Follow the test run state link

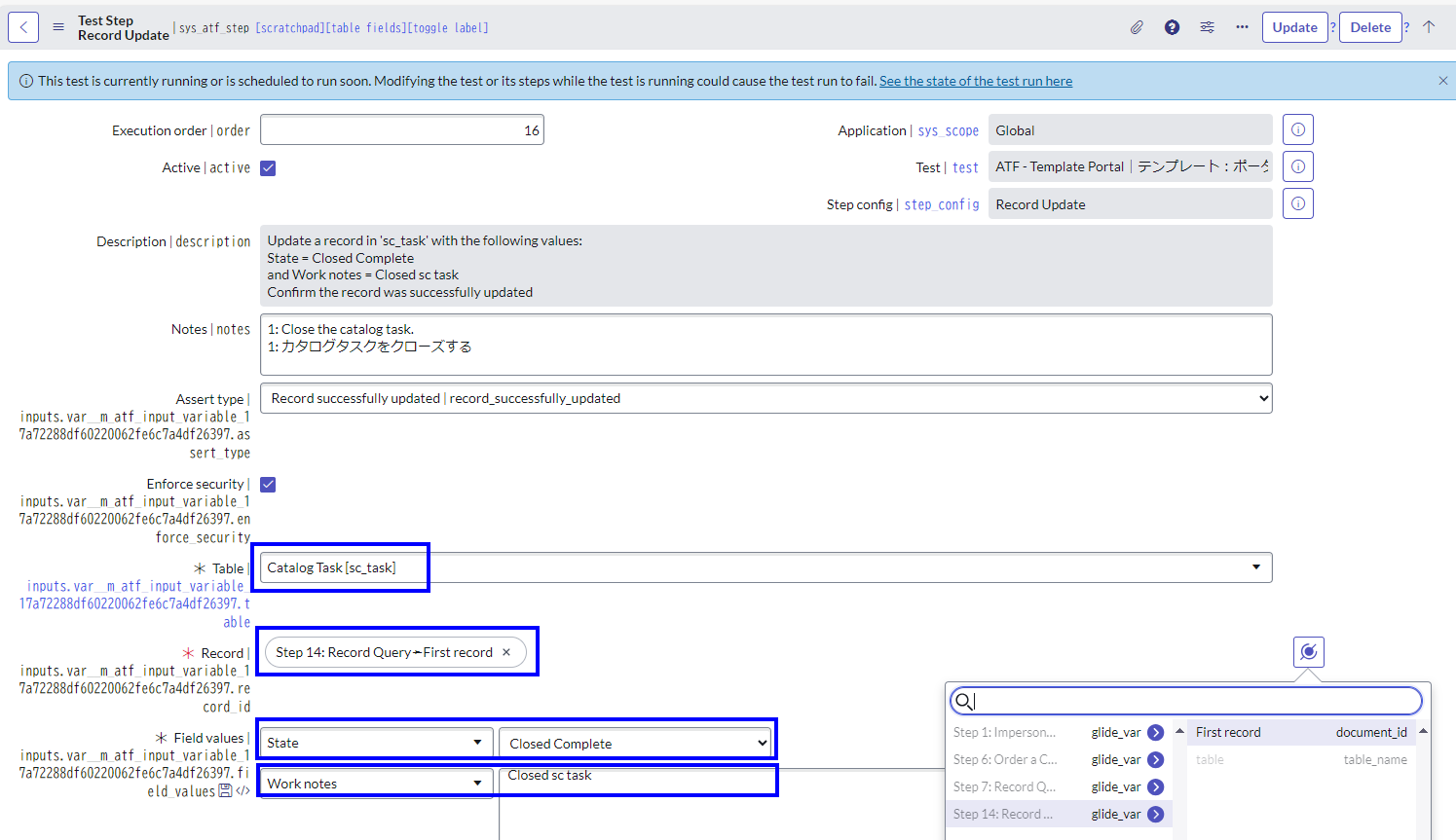click(x=975, y=80)
